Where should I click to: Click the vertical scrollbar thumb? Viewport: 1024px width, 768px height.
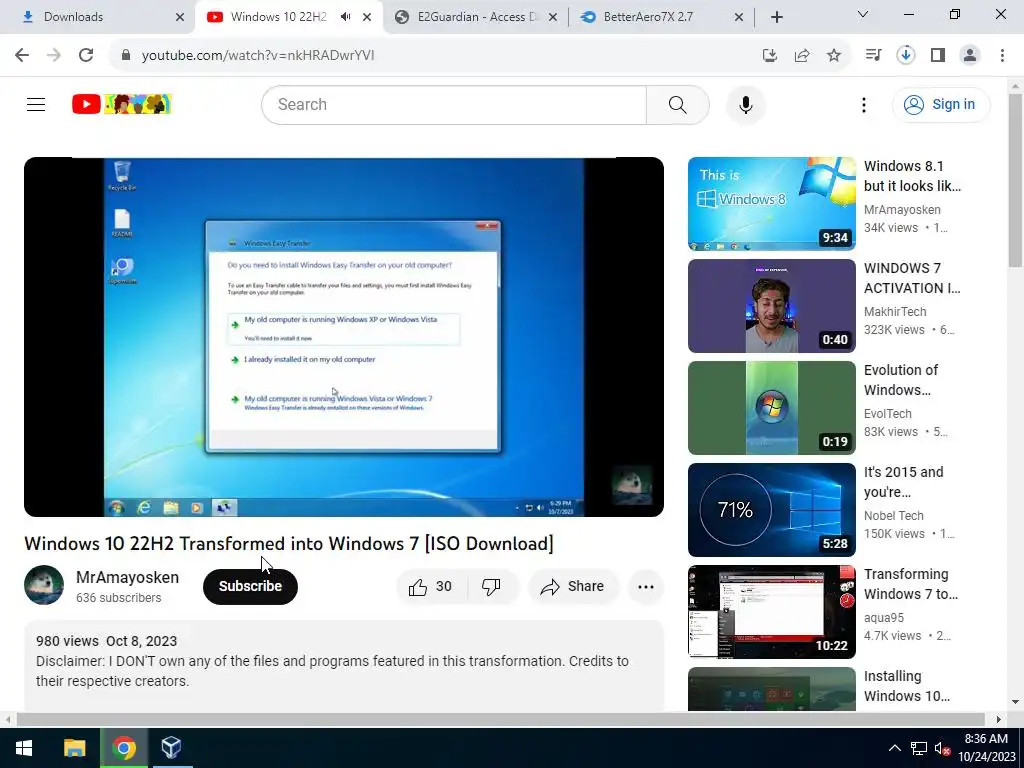click(x=1015, y=180)
